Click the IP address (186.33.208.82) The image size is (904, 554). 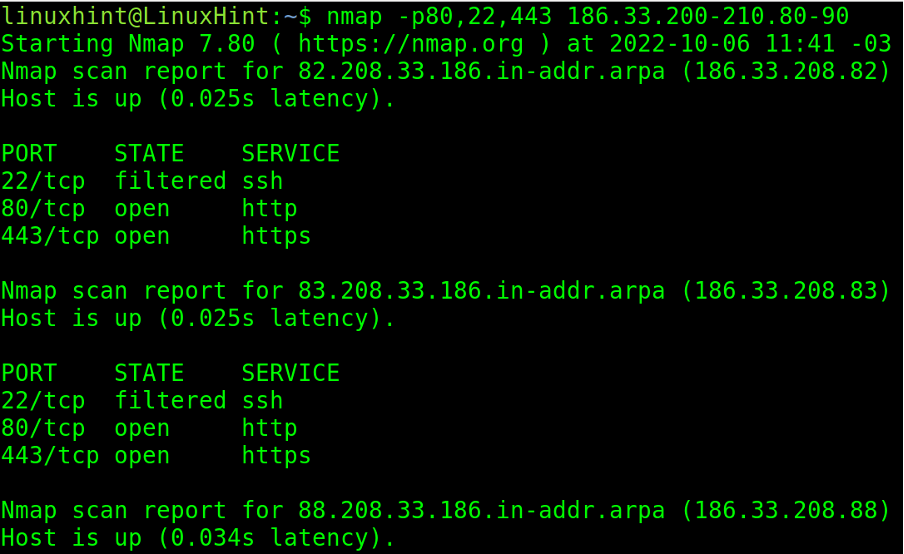786,72
